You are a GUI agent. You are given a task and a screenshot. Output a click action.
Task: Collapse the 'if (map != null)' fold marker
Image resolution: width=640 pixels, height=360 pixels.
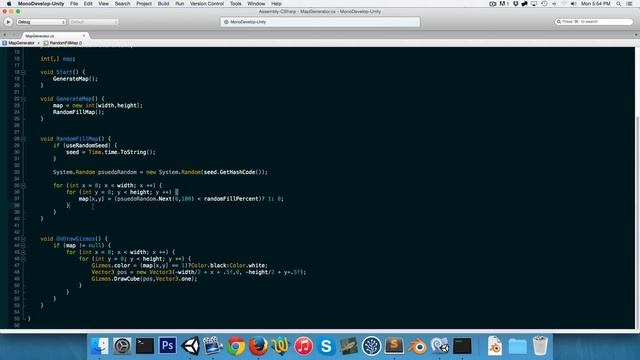coord(23,245)
